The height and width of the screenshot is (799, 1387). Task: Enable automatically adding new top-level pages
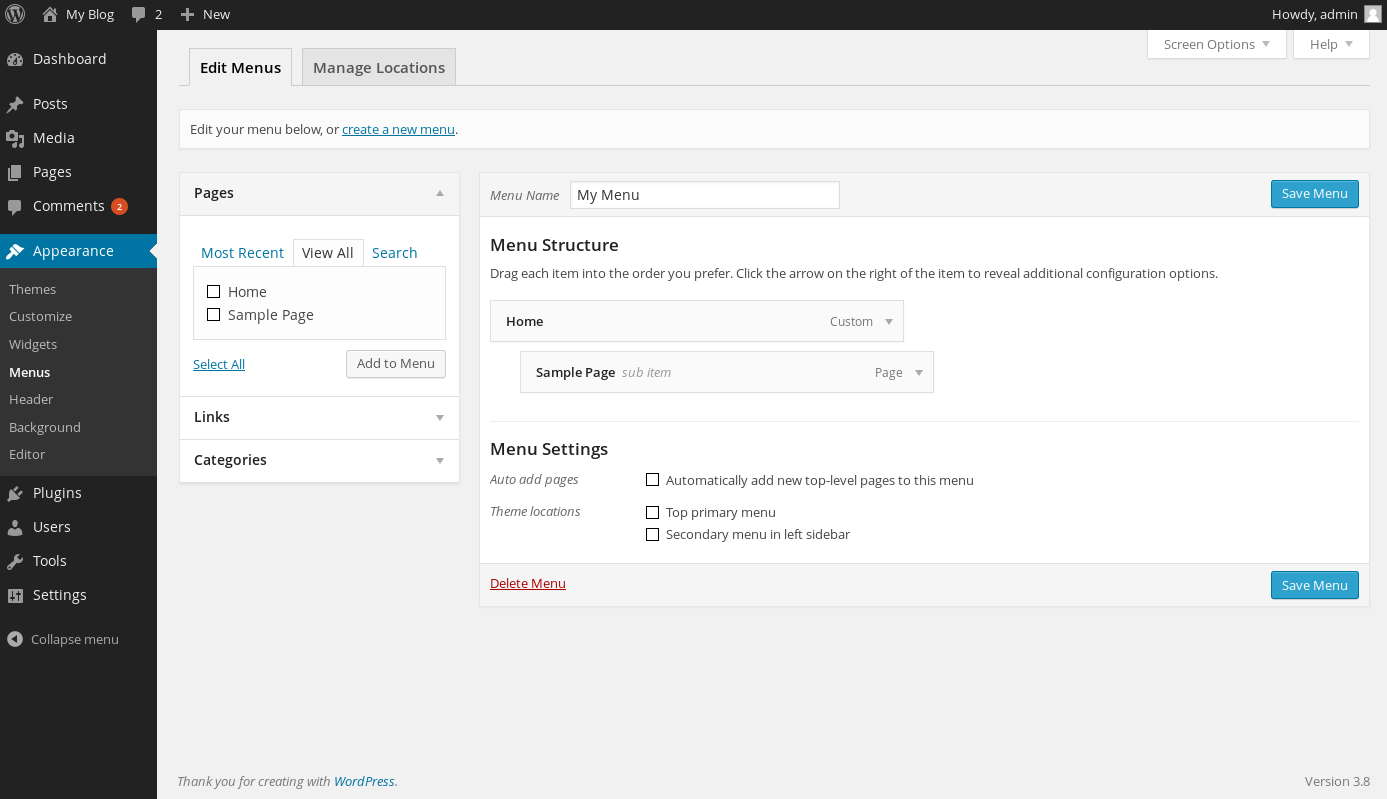pyautogui.click(x=653, y=480)
